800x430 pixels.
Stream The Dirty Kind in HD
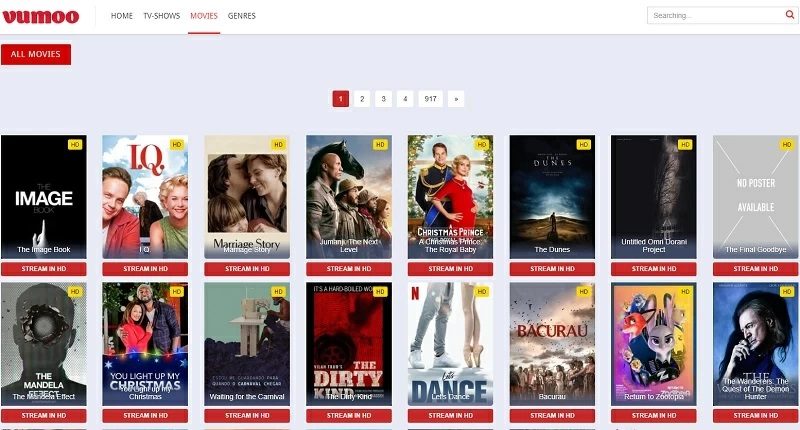click(349, 416)
